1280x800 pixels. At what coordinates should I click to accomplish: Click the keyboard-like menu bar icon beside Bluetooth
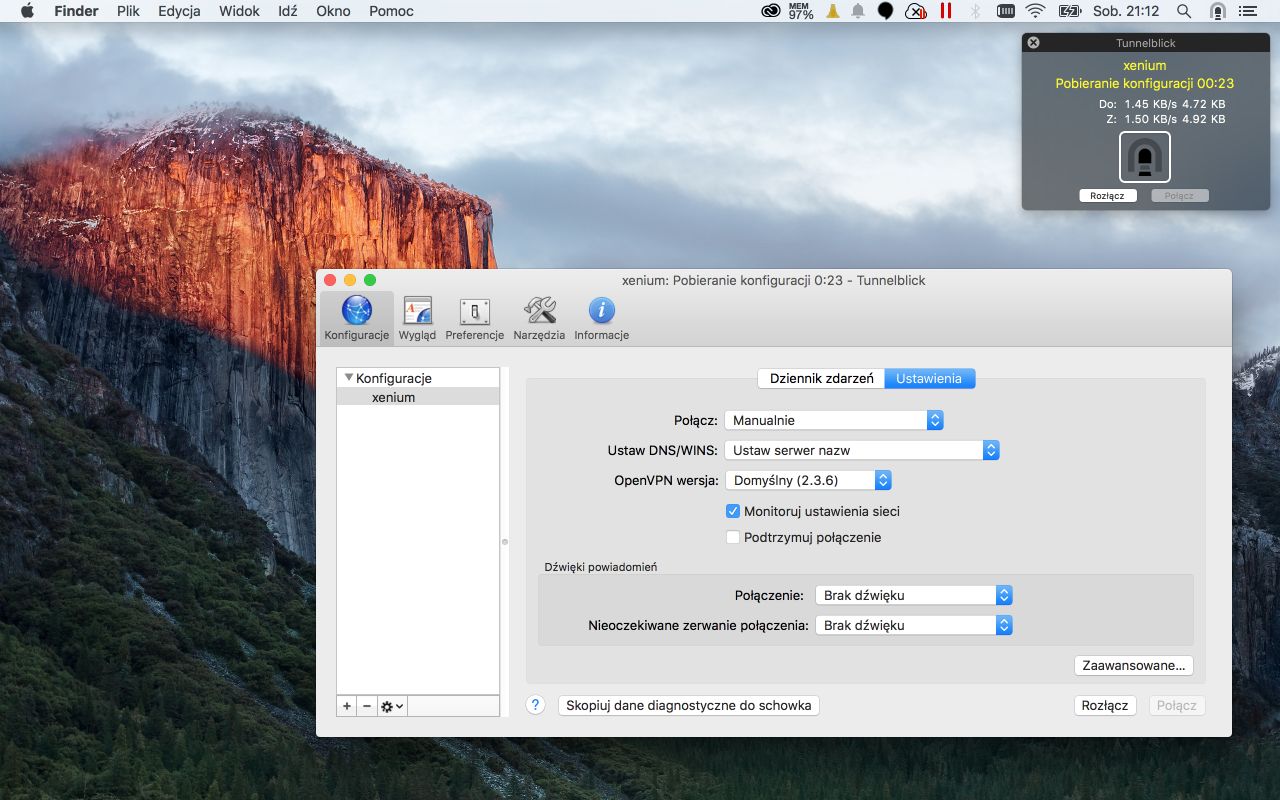click(1005, 11)
